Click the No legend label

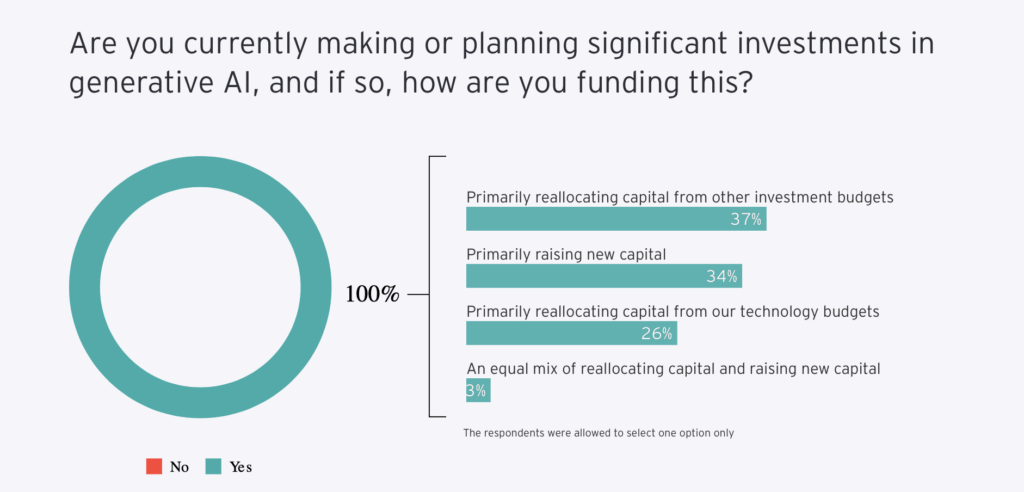(180, 467)
